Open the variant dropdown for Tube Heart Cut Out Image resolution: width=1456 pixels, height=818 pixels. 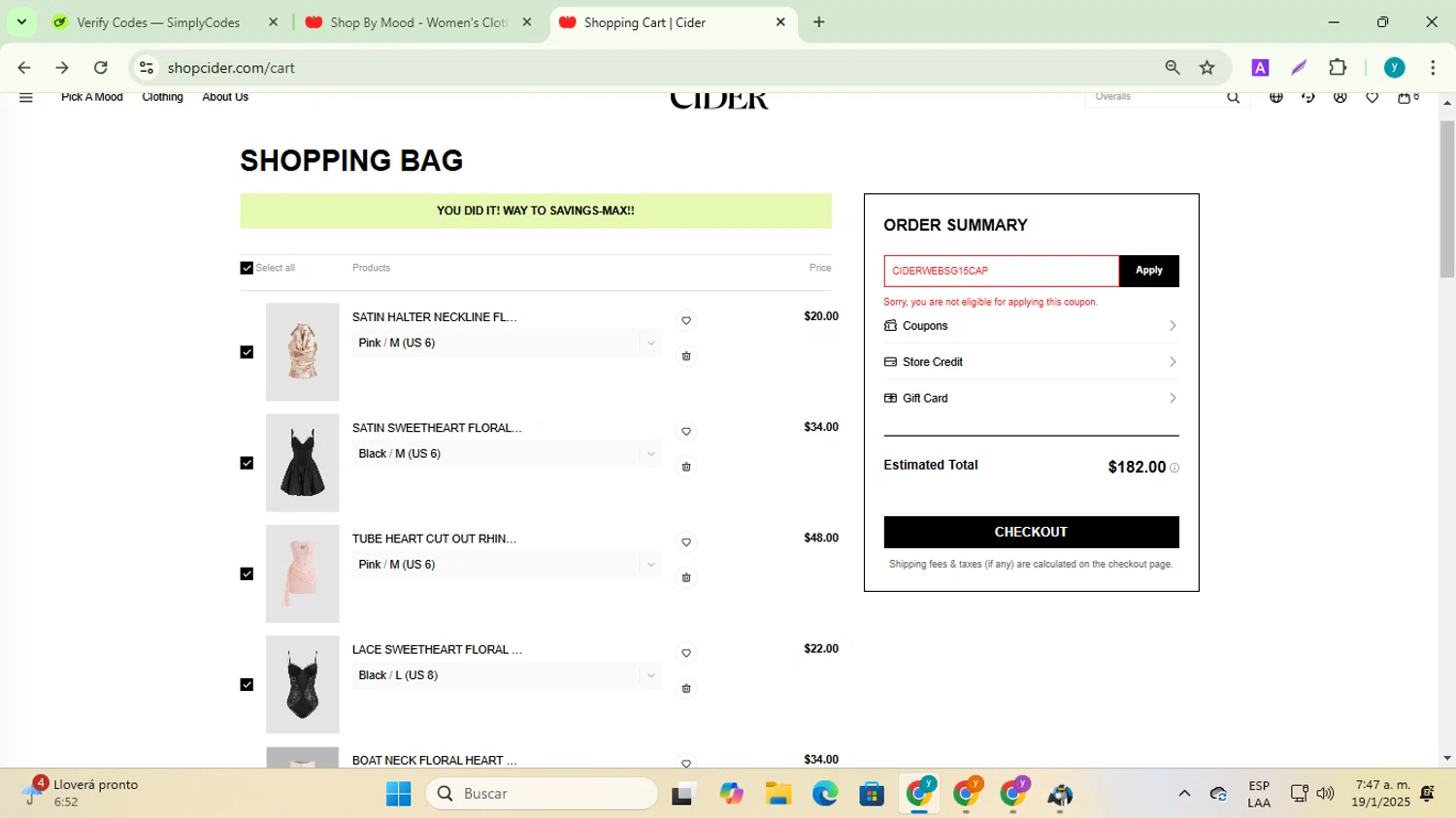tap(507, 565)
